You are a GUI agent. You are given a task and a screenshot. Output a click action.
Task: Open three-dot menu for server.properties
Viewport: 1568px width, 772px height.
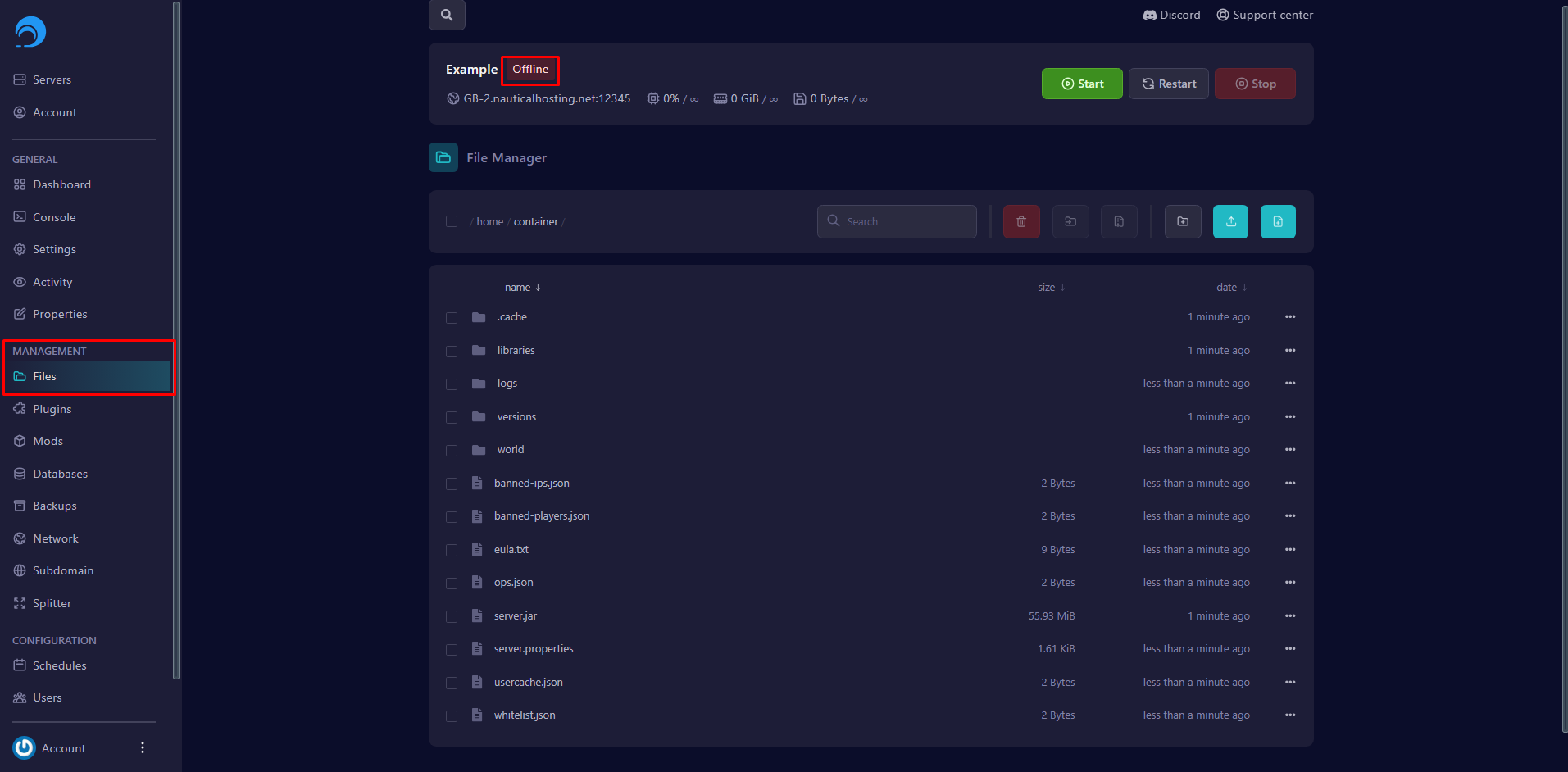(x=1290, y=649)
